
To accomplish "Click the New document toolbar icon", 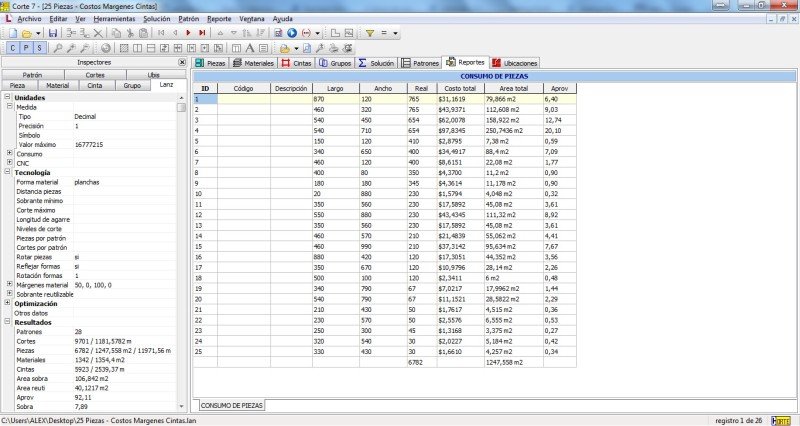I will point(10,33).
